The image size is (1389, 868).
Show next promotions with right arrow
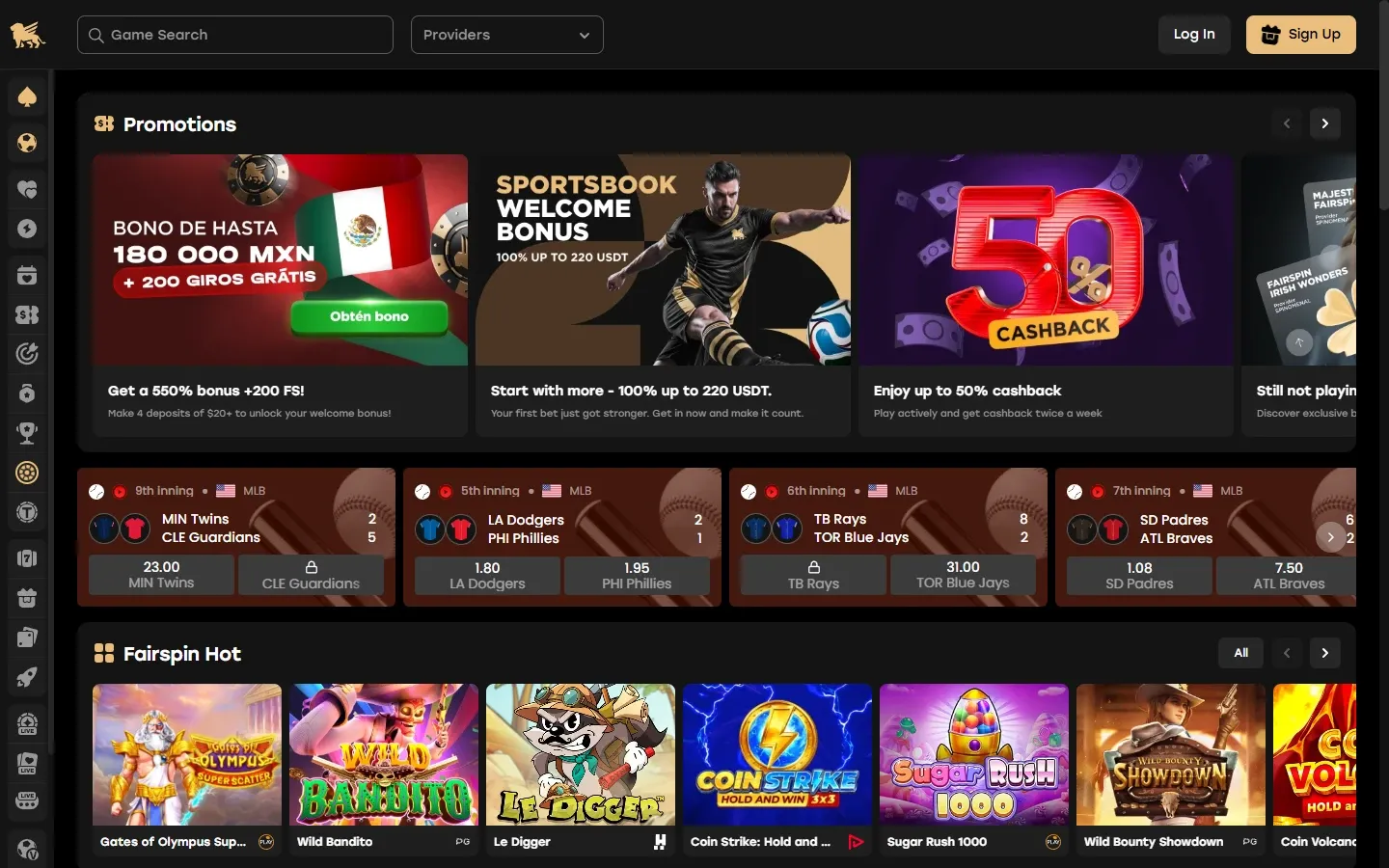click(1325, 123)
